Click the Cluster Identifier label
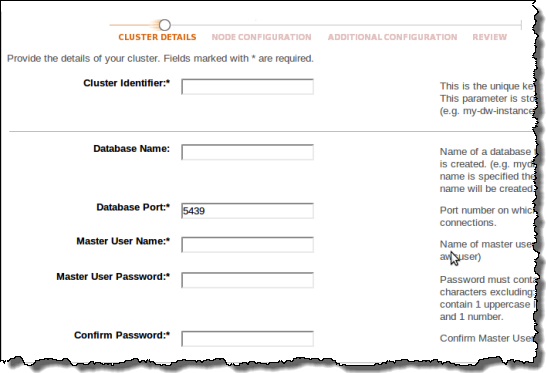This screenshot has height=373, width=546. click(126, 83)
